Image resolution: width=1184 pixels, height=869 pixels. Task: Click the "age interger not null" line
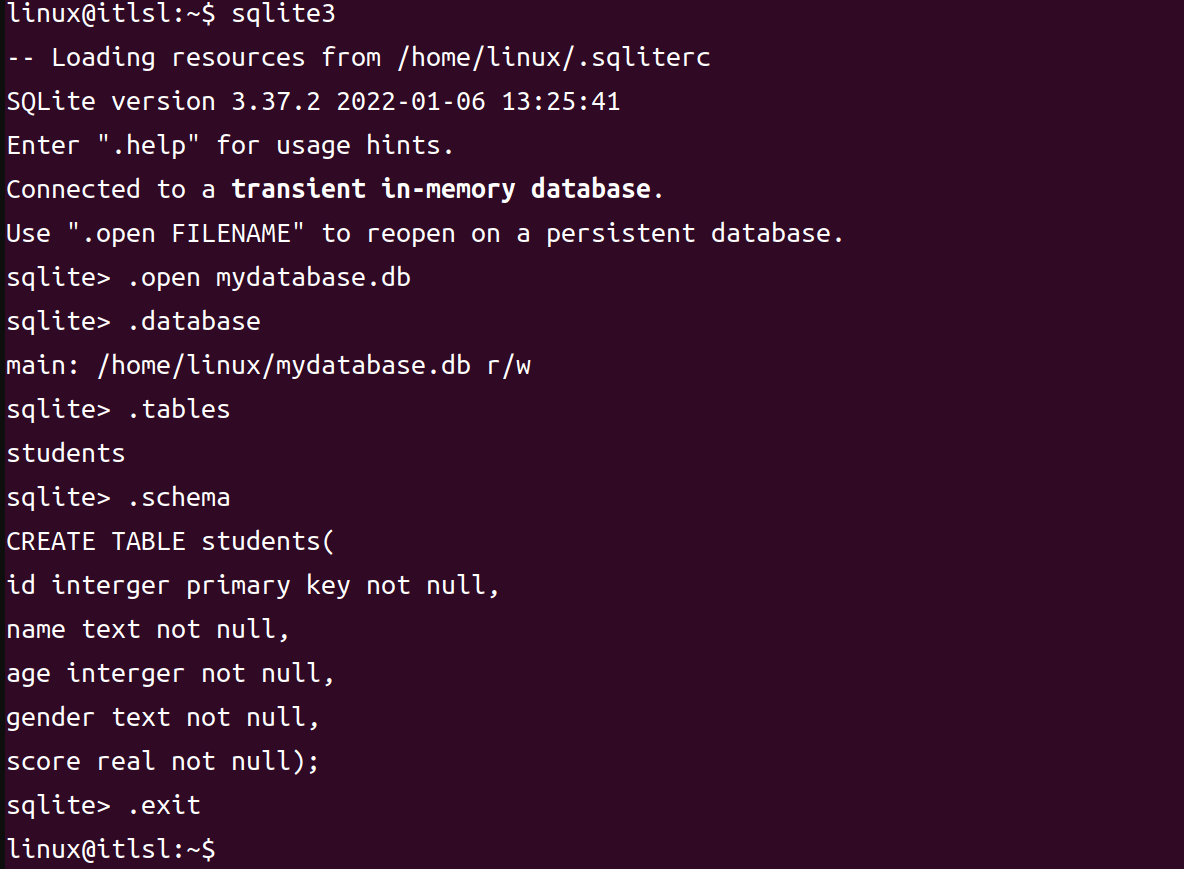click(170, 674)
